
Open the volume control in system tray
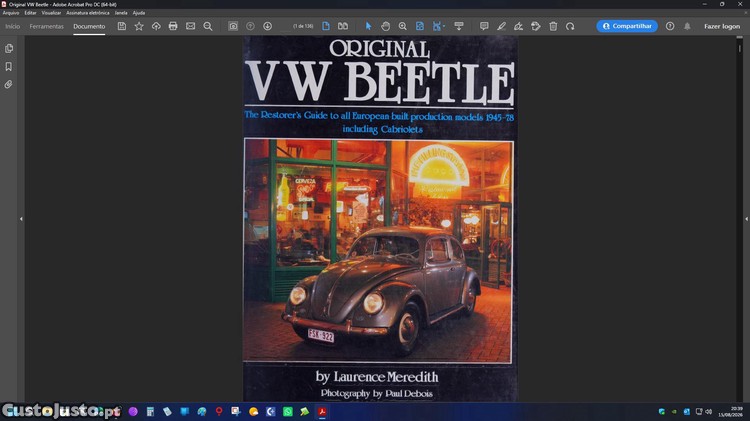point(708,411)
